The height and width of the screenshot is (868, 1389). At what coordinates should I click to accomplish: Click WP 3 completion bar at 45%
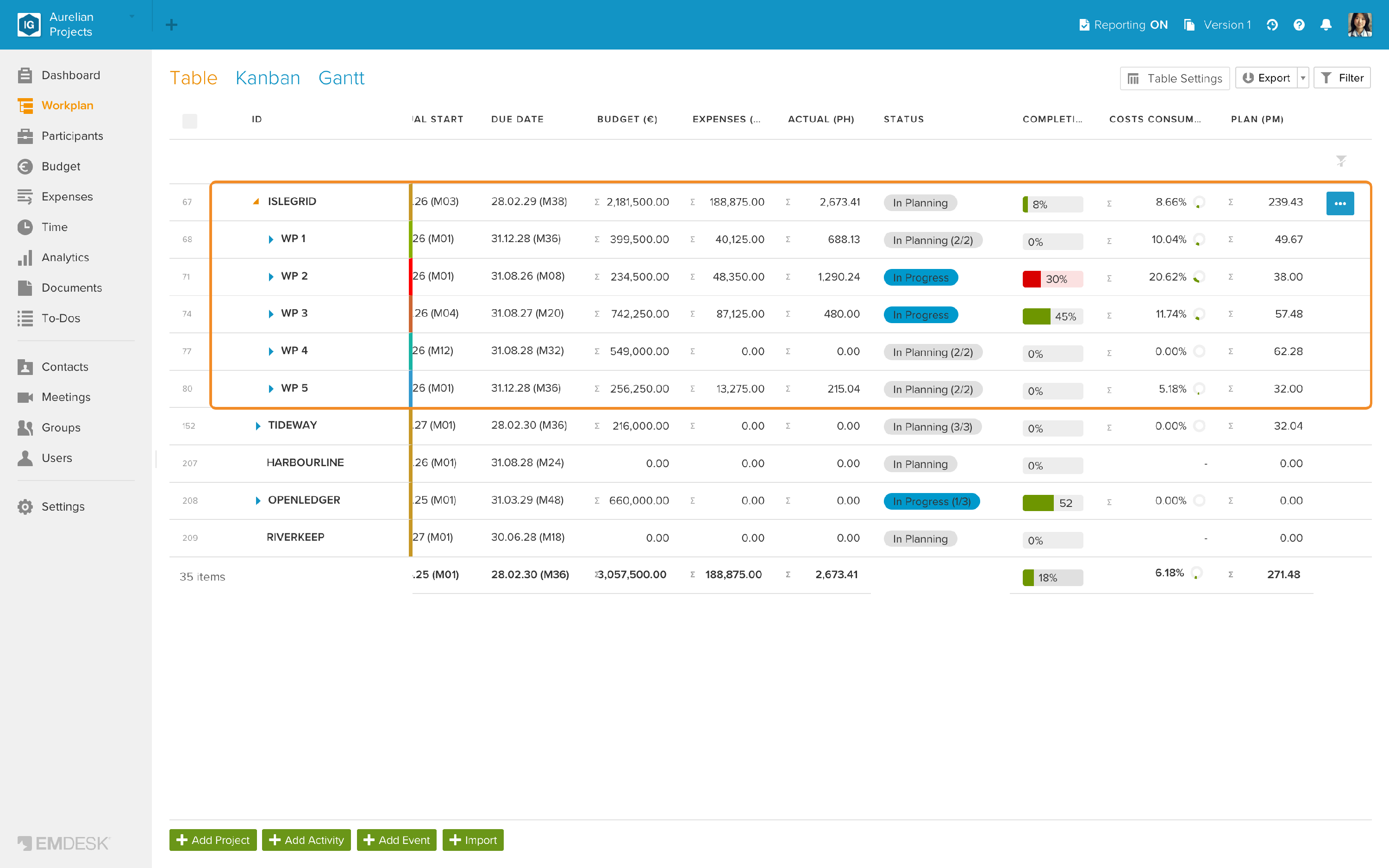[x=1053, y=316]
